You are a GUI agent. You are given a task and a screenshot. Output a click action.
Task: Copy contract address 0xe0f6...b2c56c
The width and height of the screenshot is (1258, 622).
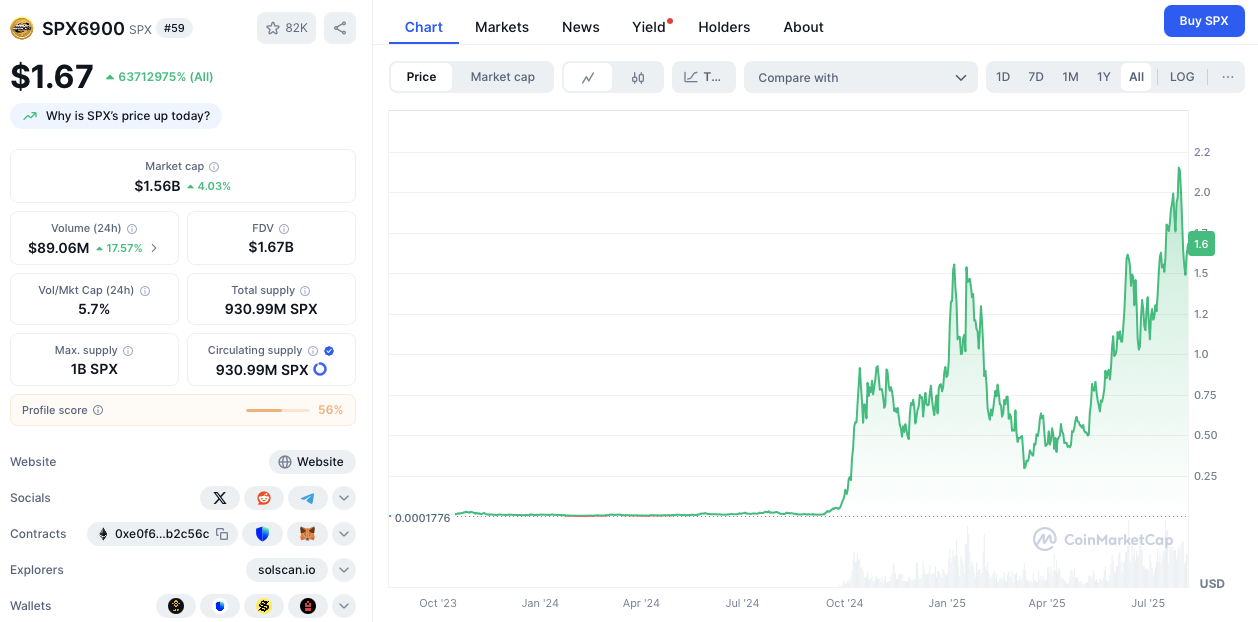222,534
